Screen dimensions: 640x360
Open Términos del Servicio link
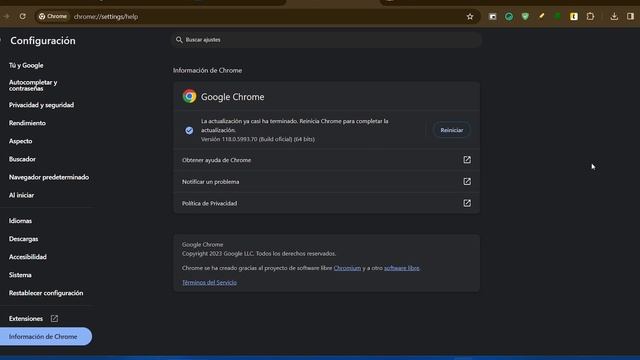click(x=209, y=282)
